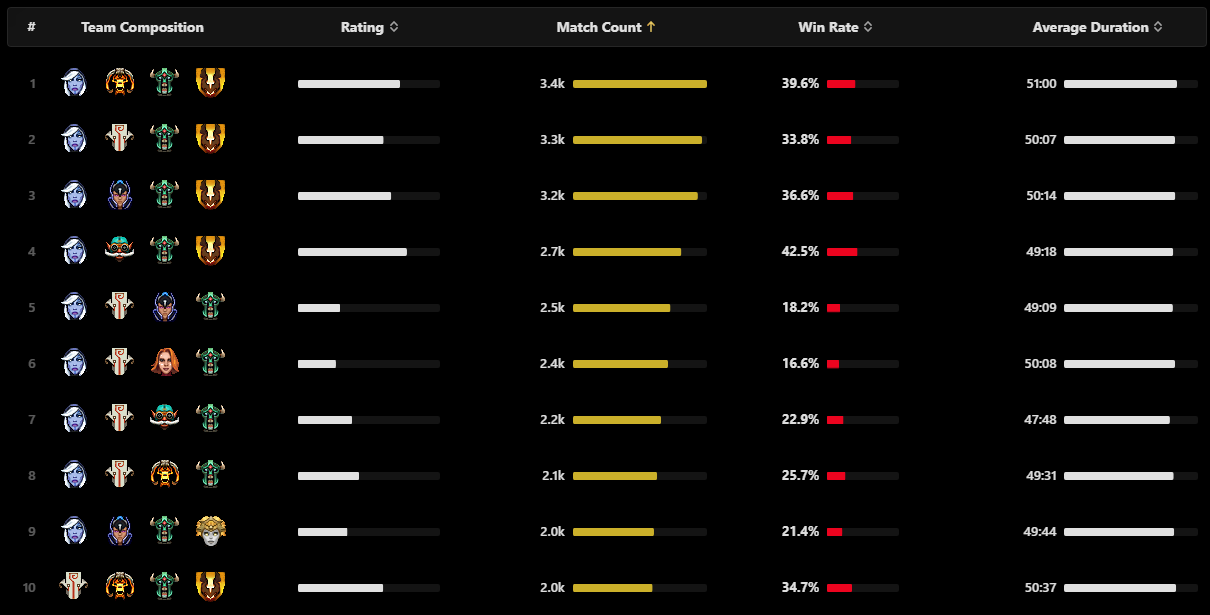The image size is (1210, 615).
Task: Select the Juggernaut icon in row 2
Action: pyautogui.click(x=119, y=139)
